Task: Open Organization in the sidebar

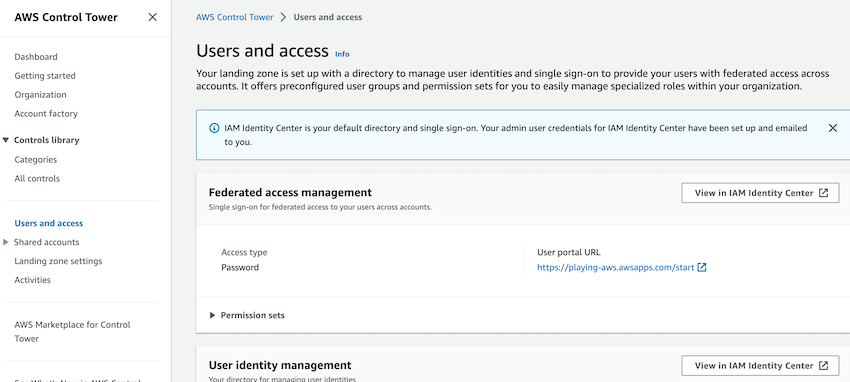Action: (41, 95)
